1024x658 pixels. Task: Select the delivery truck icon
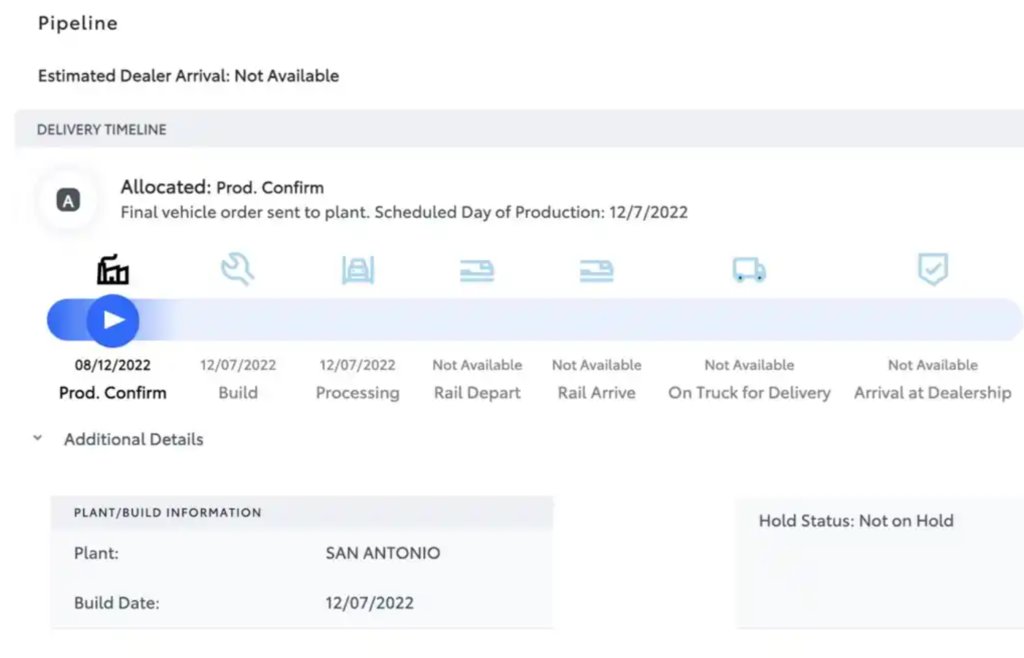[749, 270]
